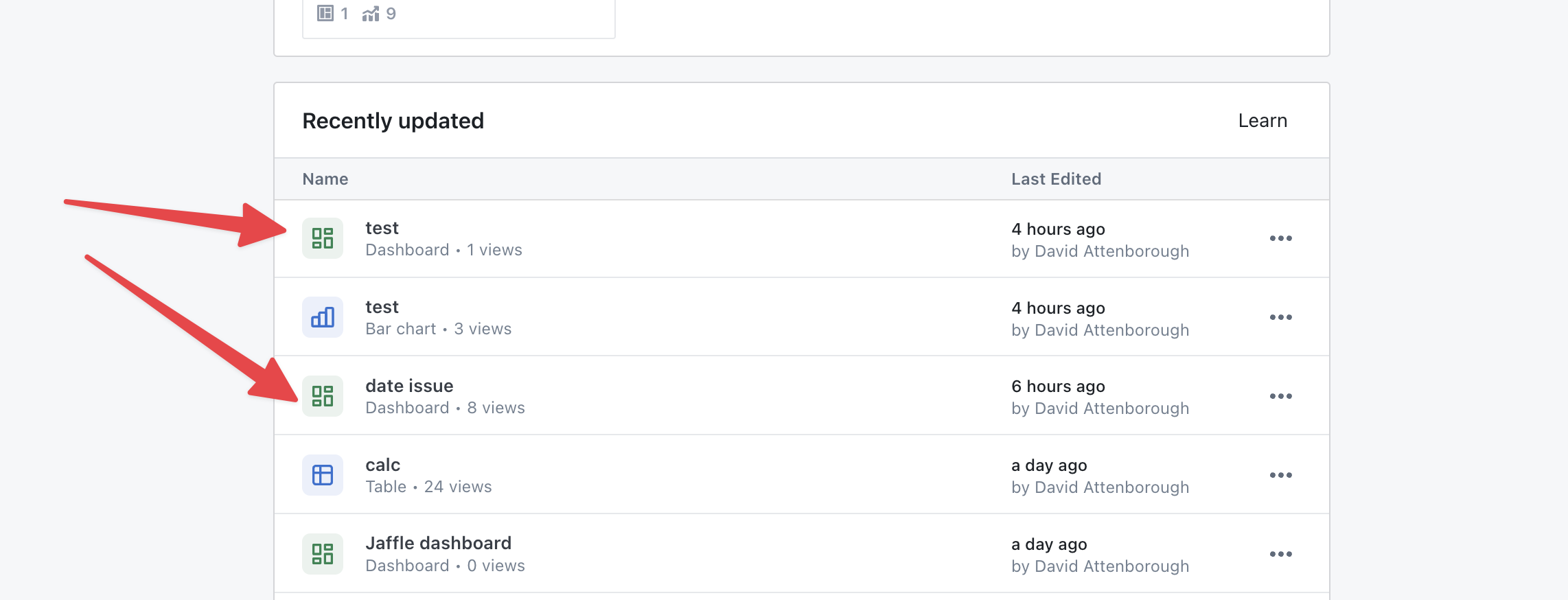This screenshot has width=1568, height=600.
Task: Select the bar chart icon beside the "test" chart
Action: coord(322,316)
